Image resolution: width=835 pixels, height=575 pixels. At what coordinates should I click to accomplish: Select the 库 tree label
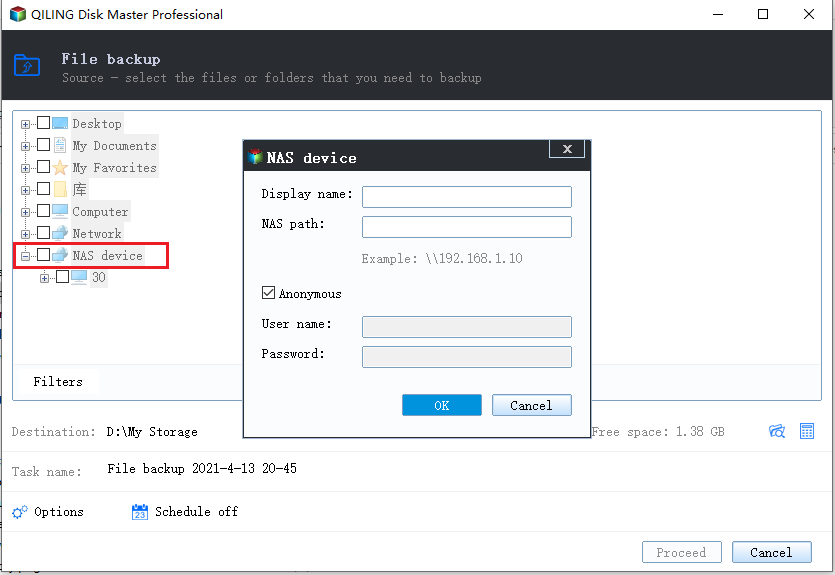click(x=79, y=189)
